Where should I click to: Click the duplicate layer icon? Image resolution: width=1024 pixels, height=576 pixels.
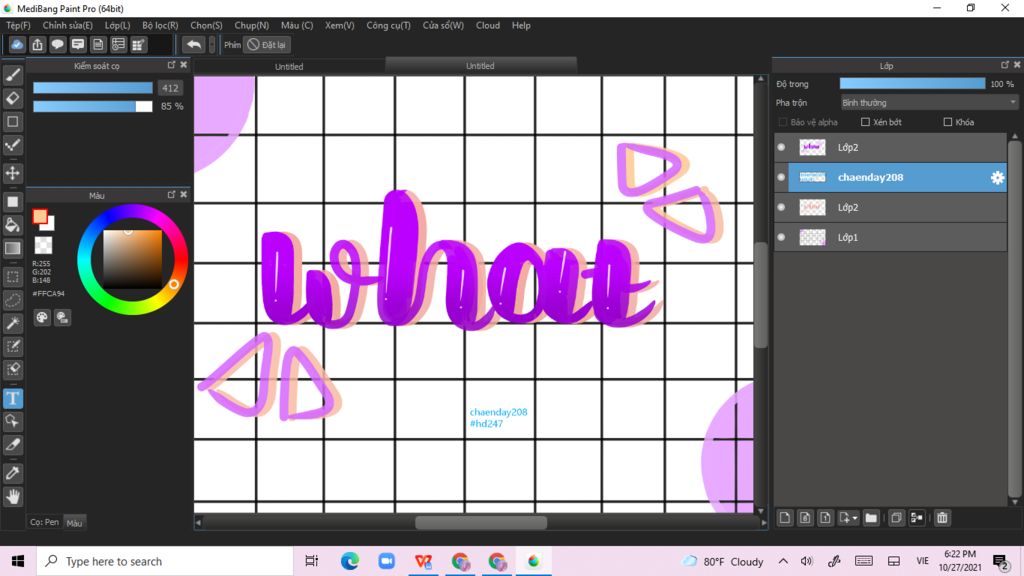point(897,518)
